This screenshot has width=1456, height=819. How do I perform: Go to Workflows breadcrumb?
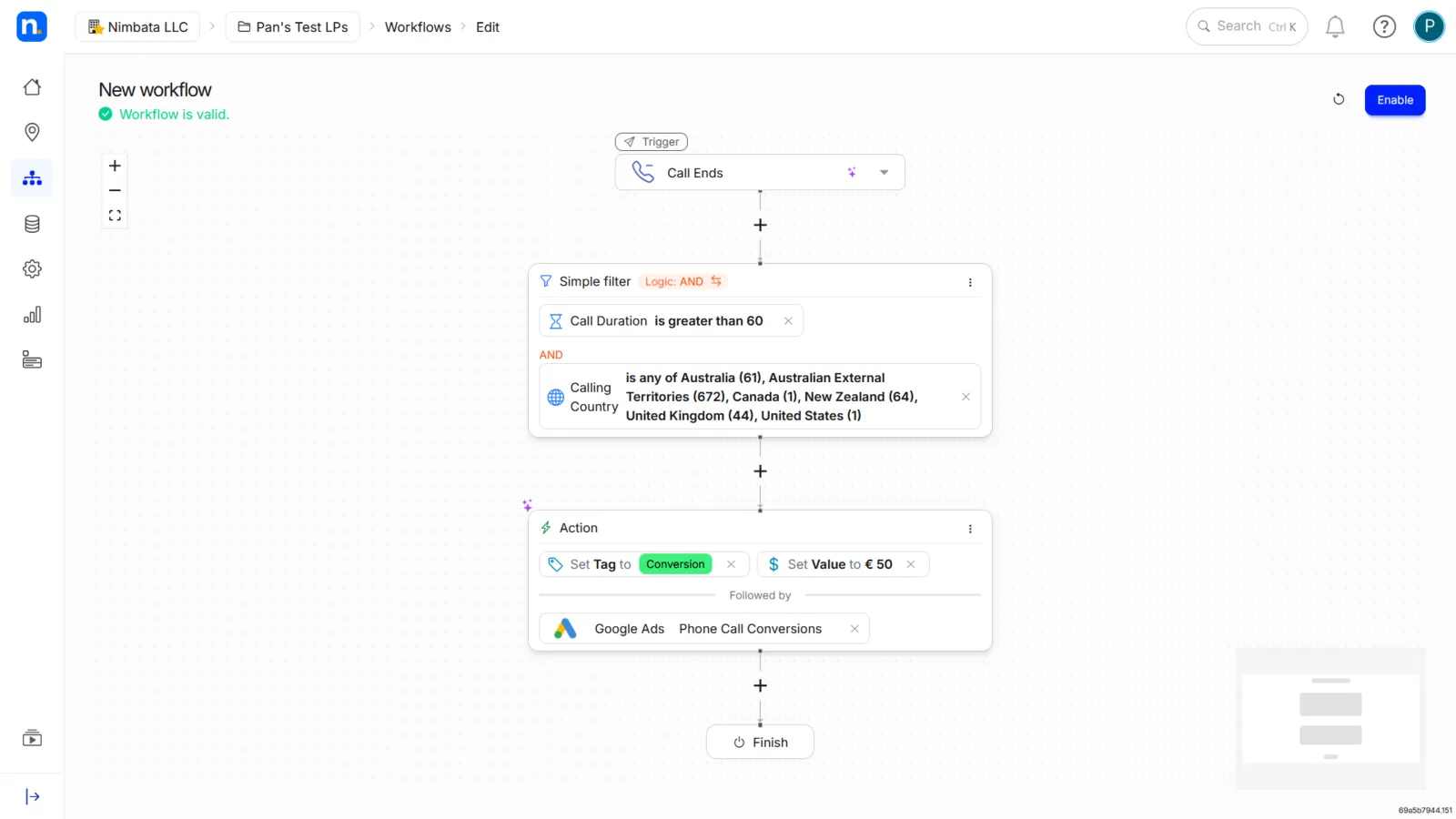[x=418, y=27]
